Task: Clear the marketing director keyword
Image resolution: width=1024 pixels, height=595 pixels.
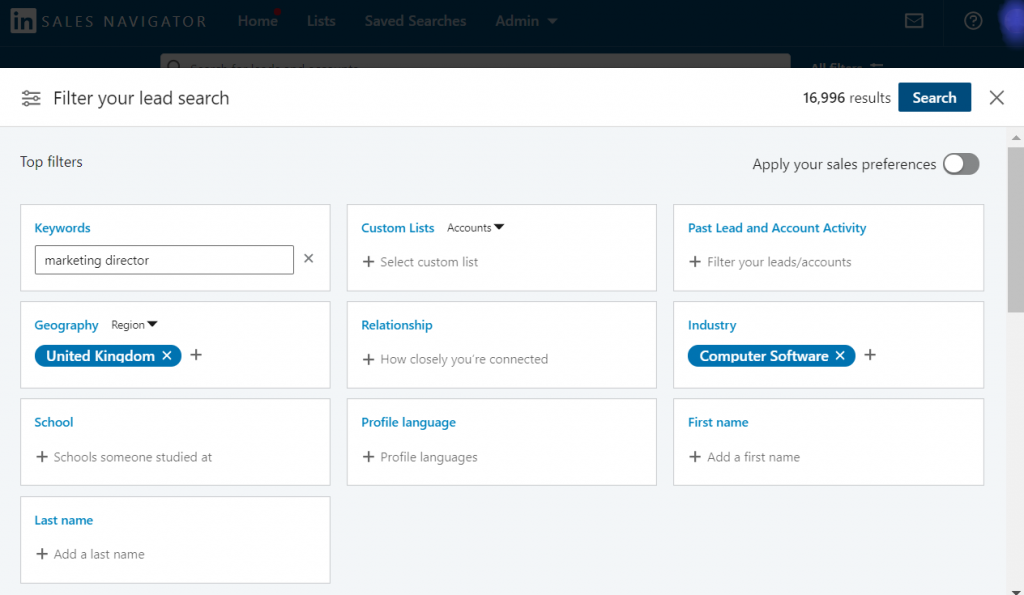Action: (308, 259)
